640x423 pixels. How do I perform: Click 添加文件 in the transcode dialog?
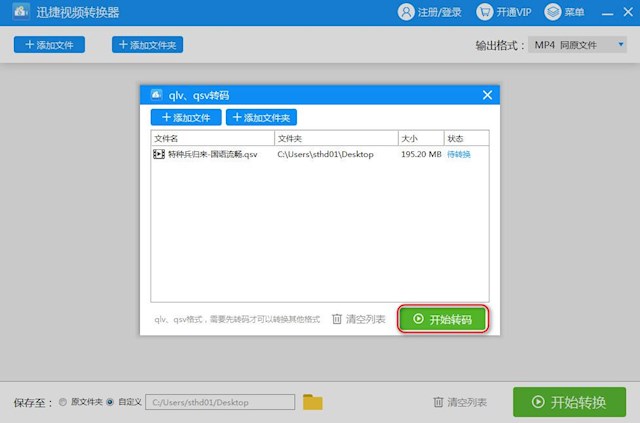pos(186,118)
